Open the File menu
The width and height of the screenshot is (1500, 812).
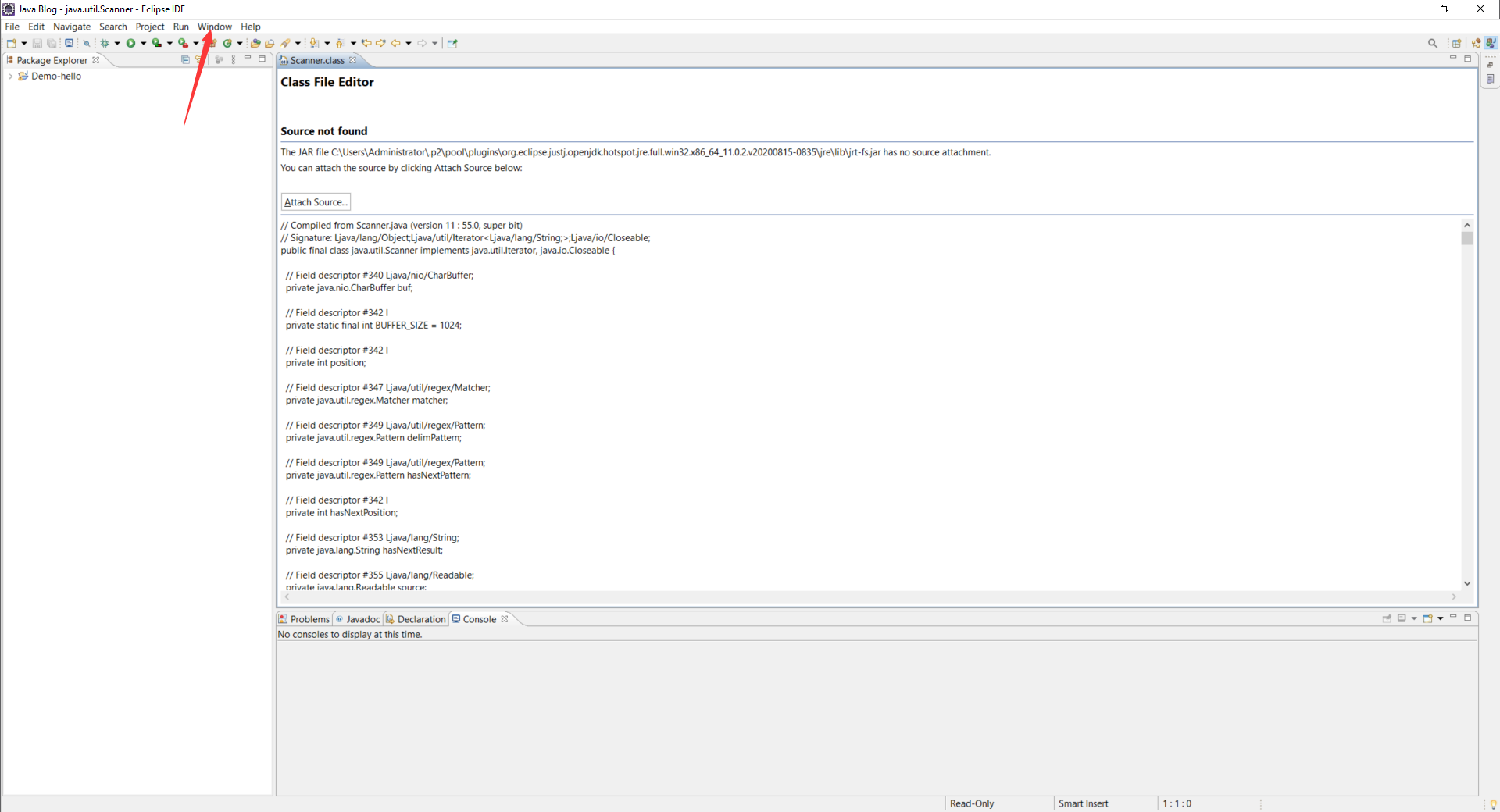pyautogui.click(x=12, y=27)
